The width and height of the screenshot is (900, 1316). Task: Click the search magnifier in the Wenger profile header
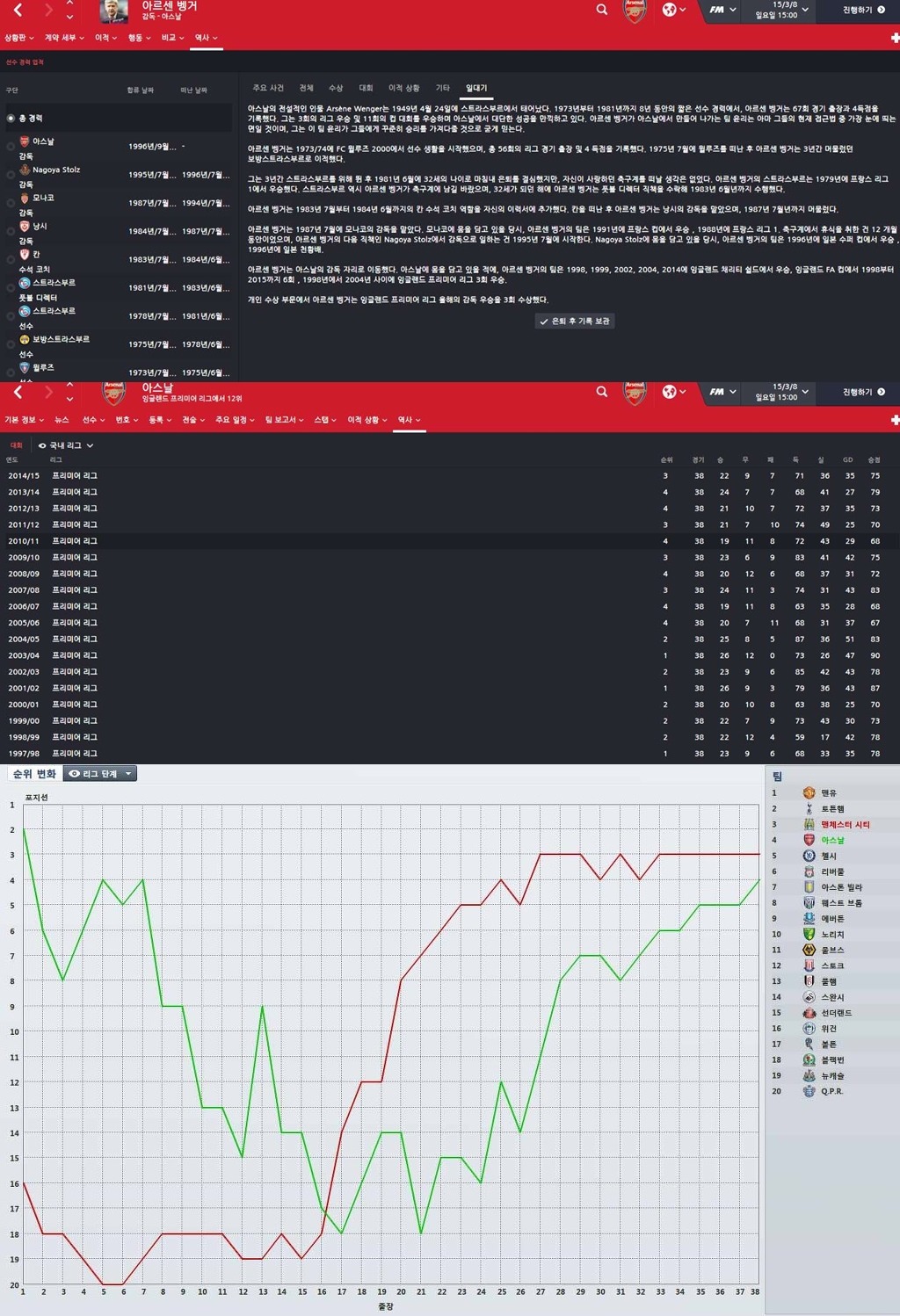coord(602,10)
